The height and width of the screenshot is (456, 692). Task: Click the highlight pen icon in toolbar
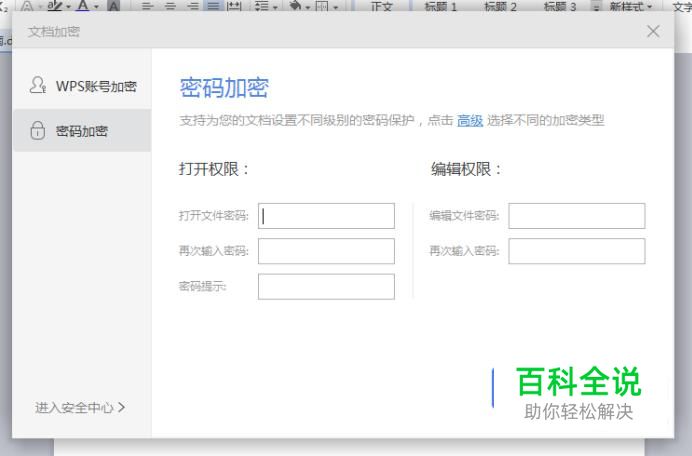tap(55, 5)
